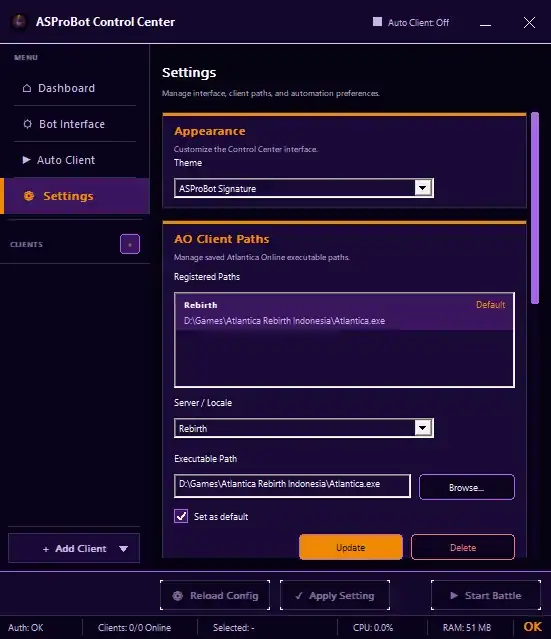Click the orange Update button

pyautogui.click(x=351, y=547)
